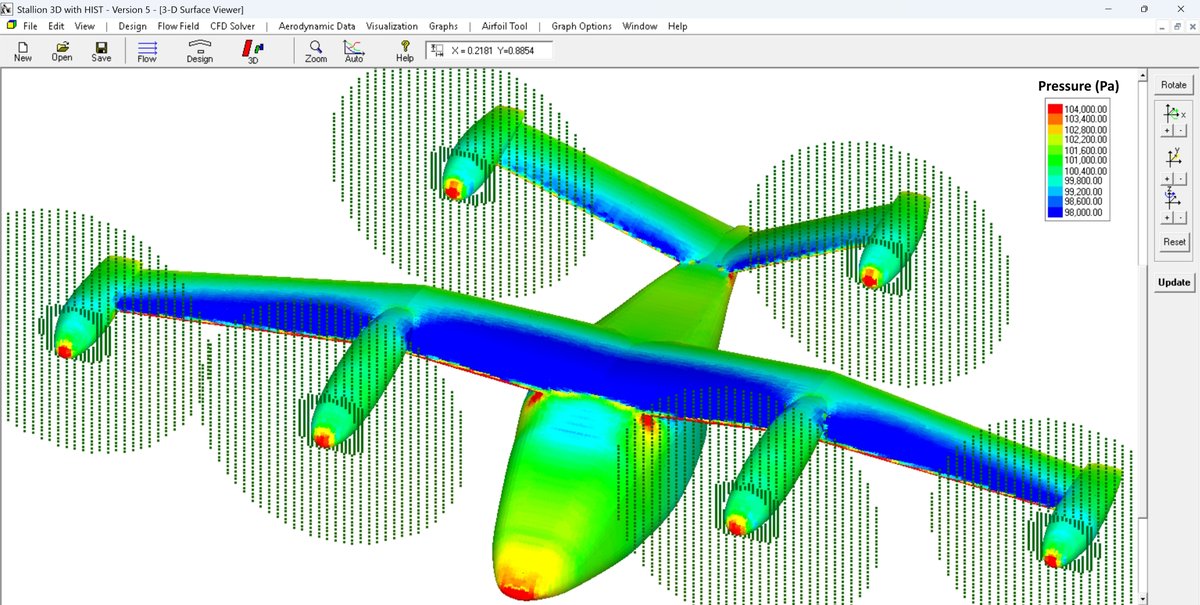This screenshot has width=1200, height=605.
Task: Decrease z-axis rotation with minus button
Action: 1180,217
